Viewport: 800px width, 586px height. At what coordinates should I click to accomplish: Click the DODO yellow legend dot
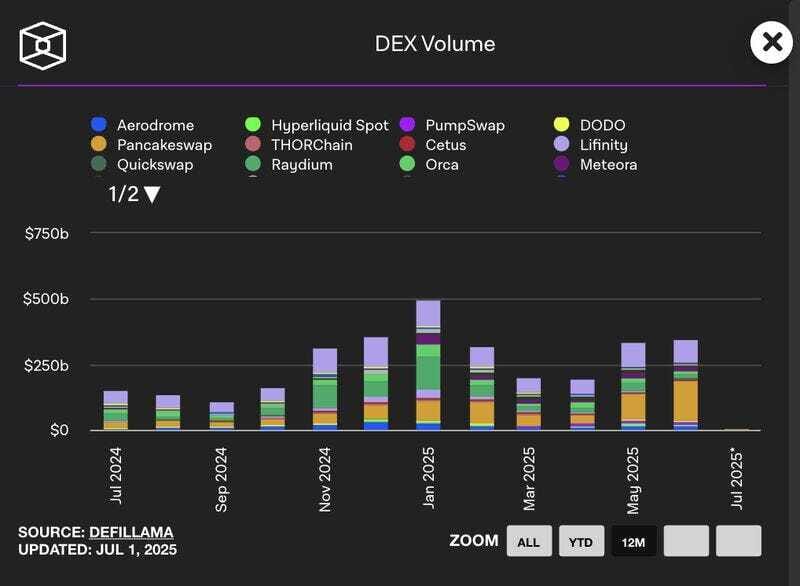(561, 124)
